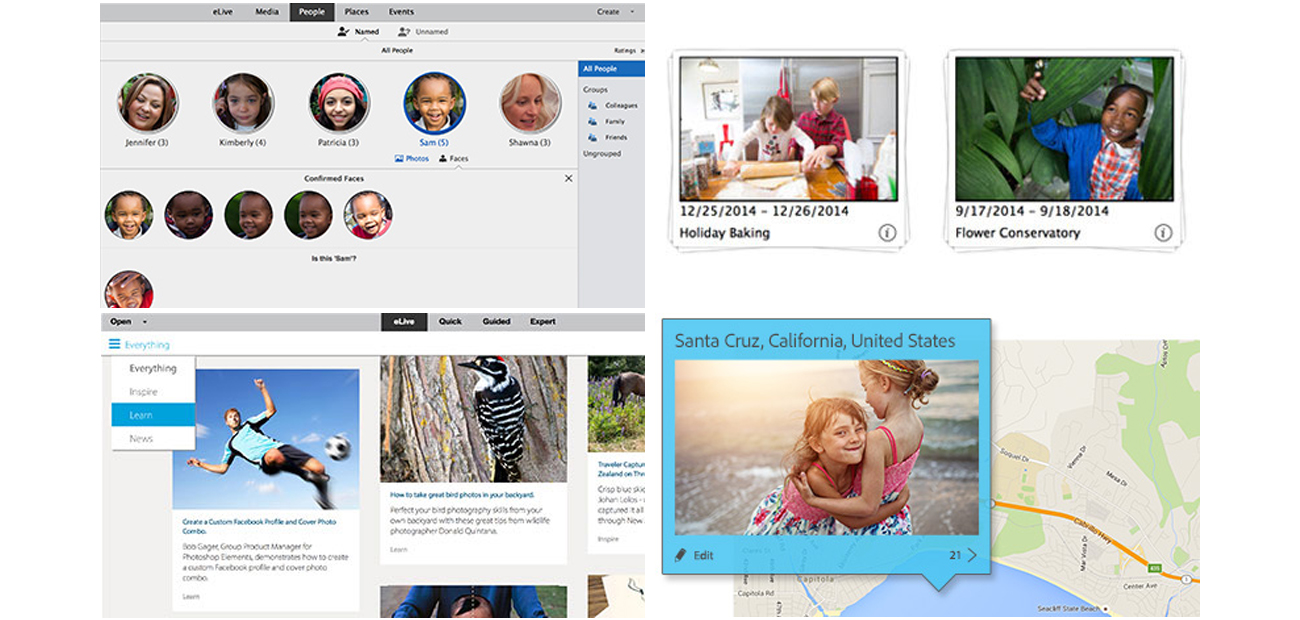Close the Confirmed Faces panel
Screen dimensions: 1300x620
pos(568,178)
